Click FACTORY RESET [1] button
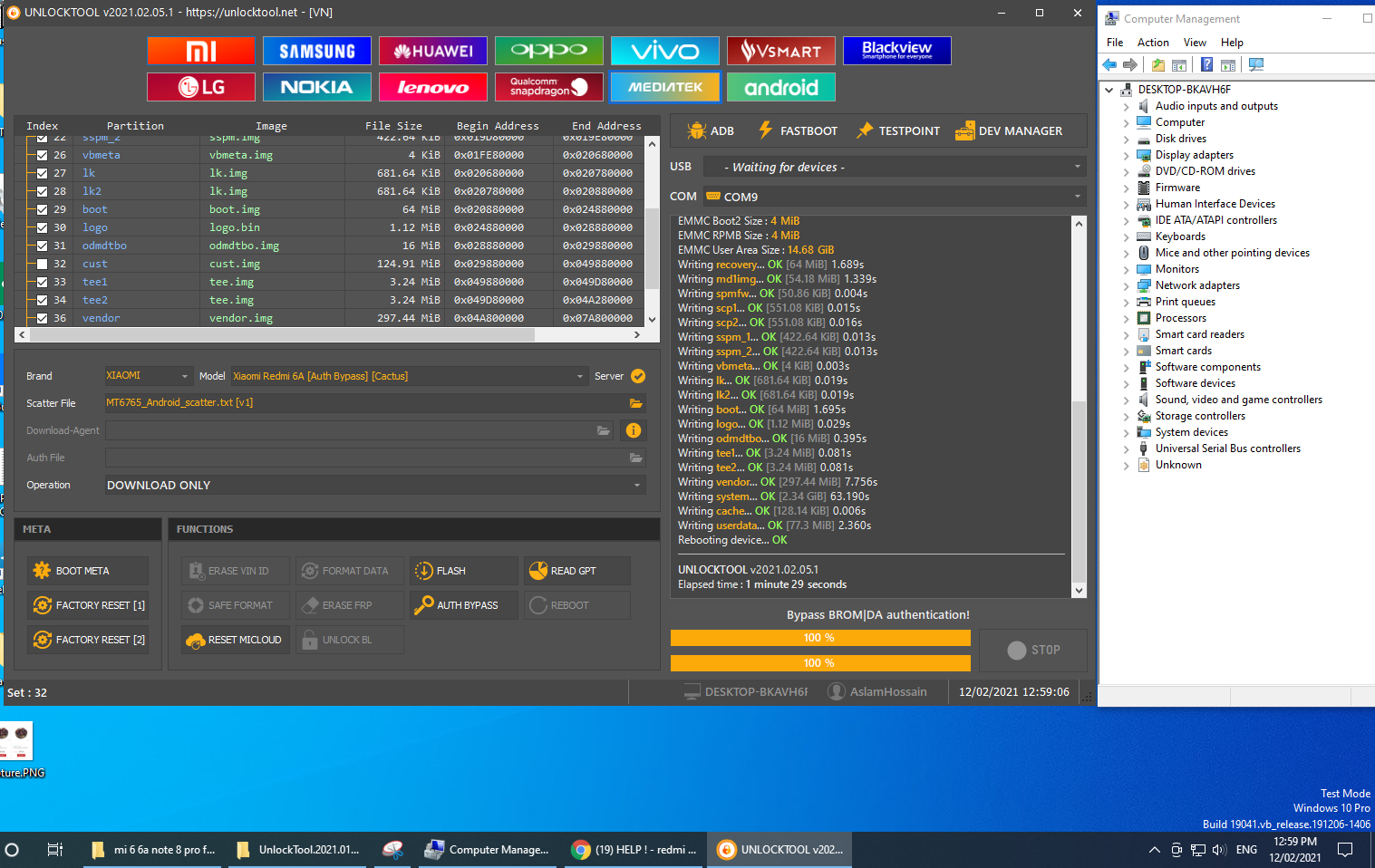Viewport: 1375px width, 868px height. (88, 605)
